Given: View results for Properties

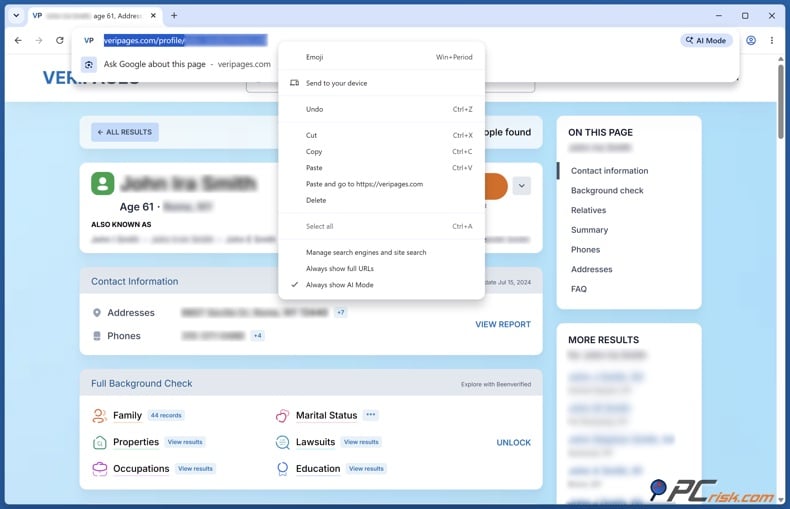Looking at the screenshot, I should pyautogui.click(x=185, y=442).
